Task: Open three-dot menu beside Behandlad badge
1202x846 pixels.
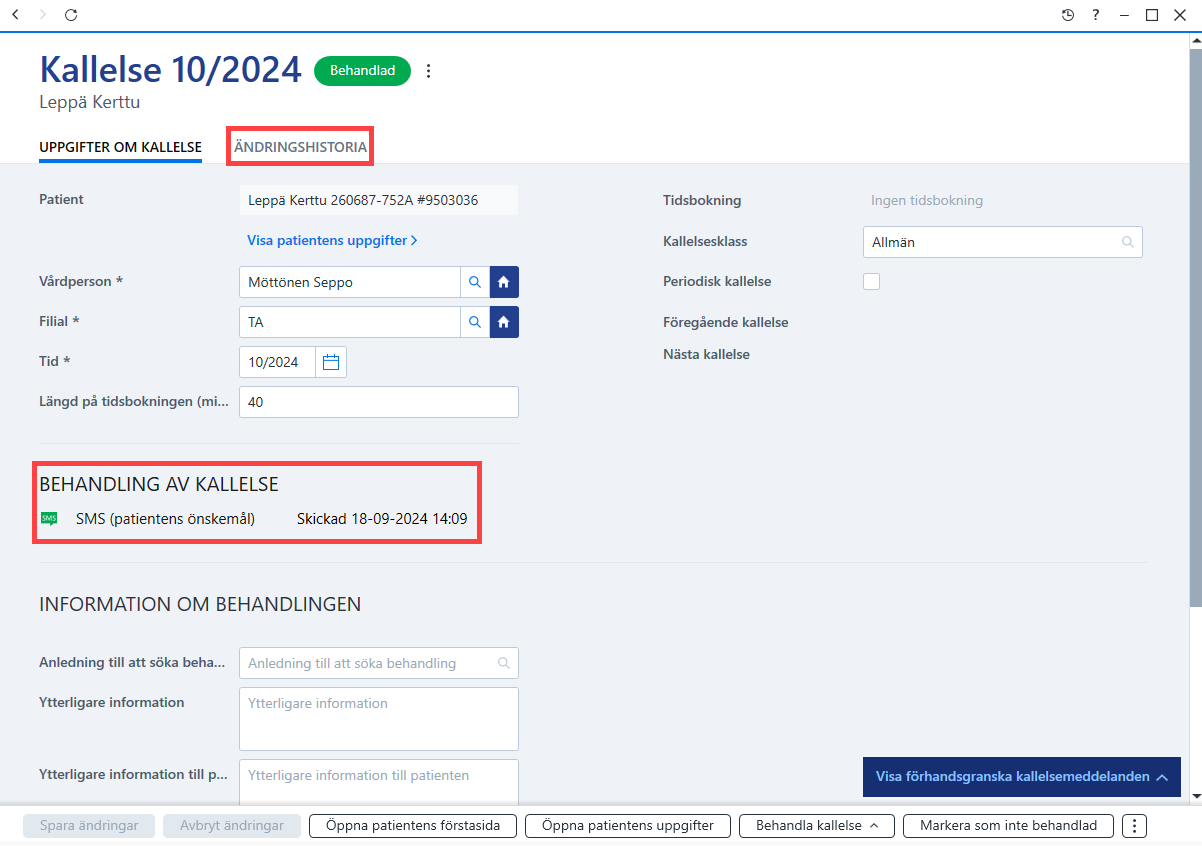Action: pyautogui.click(x=429, y=71)
